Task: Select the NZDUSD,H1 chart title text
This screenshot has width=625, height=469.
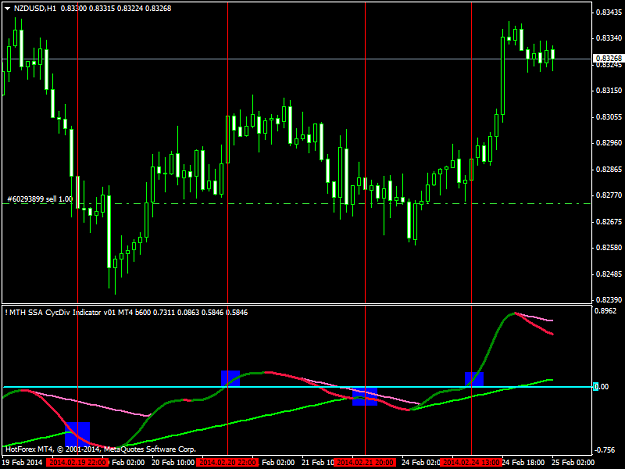Action: (35, 8)
